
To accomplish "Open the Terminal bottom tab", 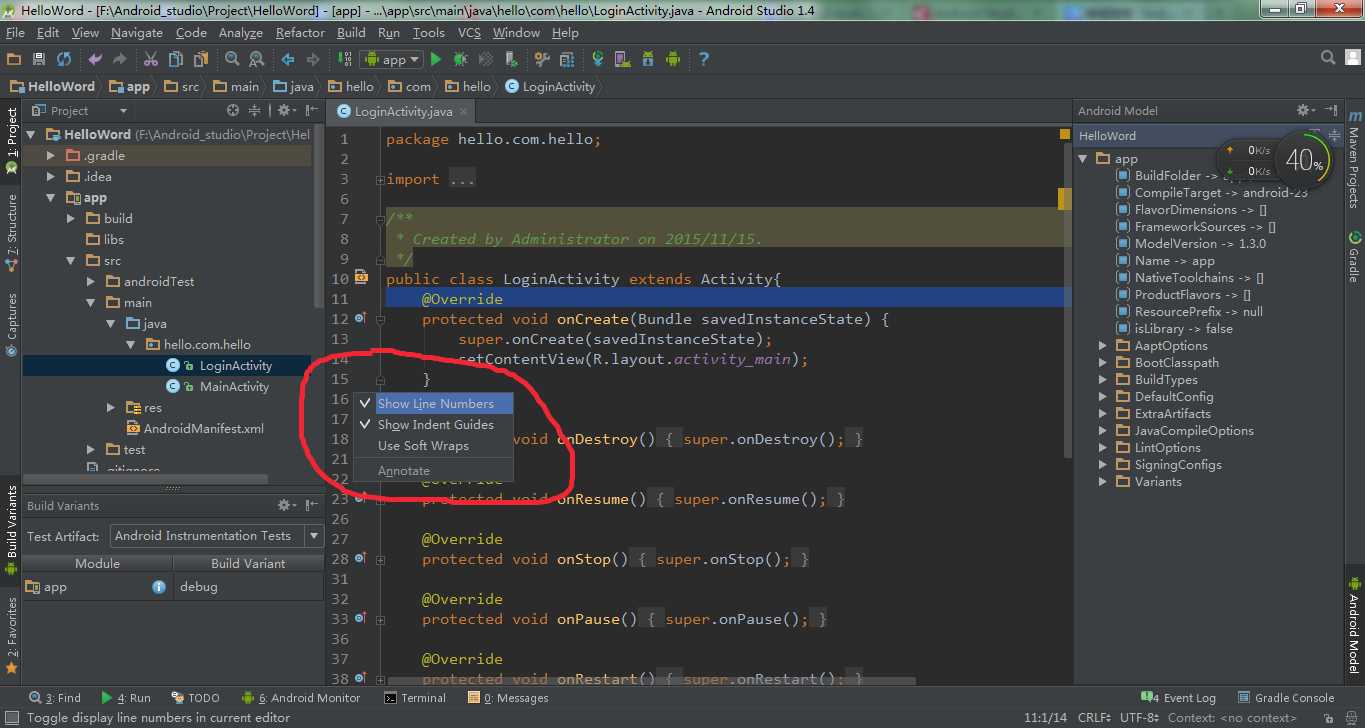I will coord(415,698).
